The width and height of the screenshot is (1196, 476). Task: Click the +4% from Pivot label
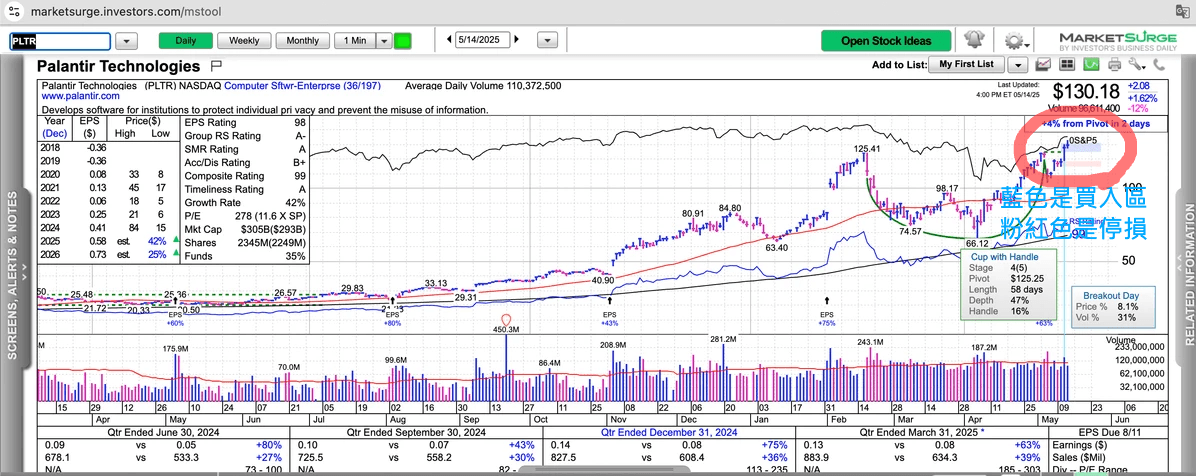(x=1093, y=124)
